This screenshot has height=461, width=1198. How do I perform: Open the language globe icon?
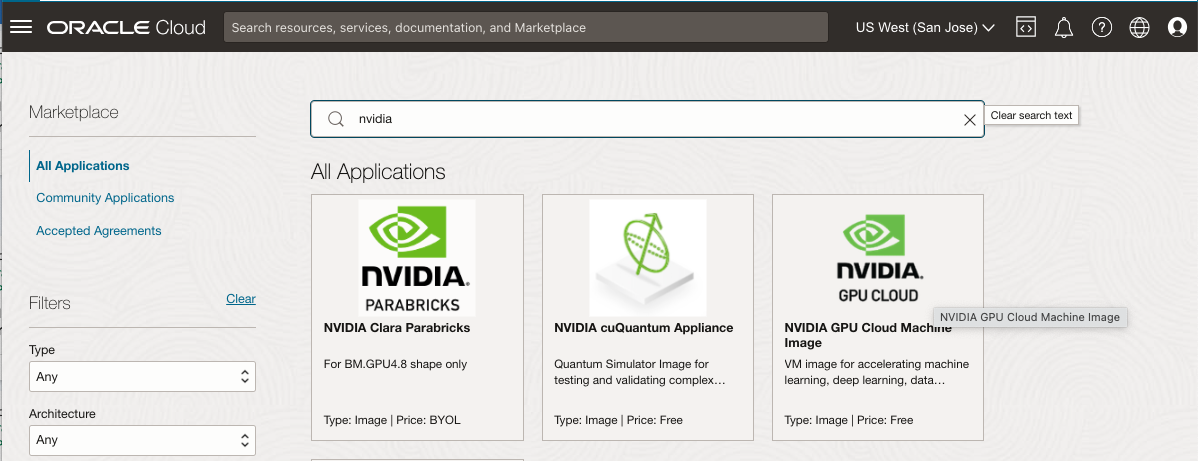click(1139, 28)
